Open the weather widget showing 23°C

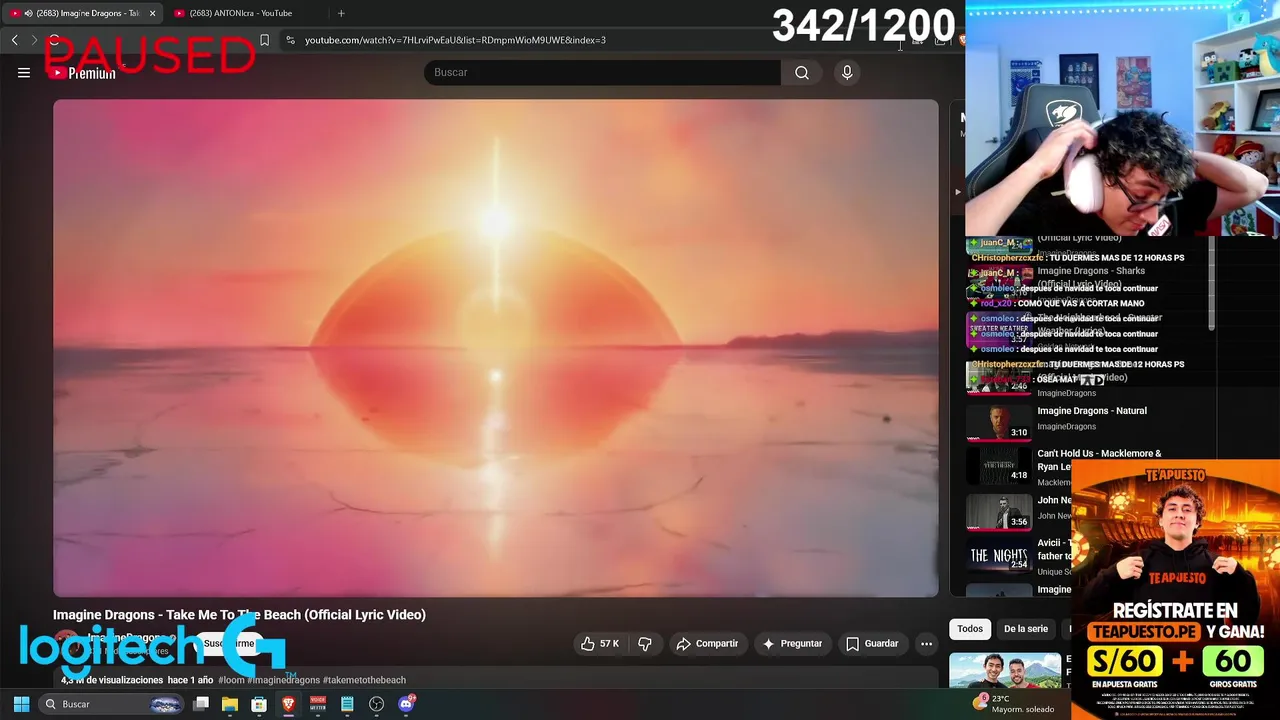[1014, 704]
